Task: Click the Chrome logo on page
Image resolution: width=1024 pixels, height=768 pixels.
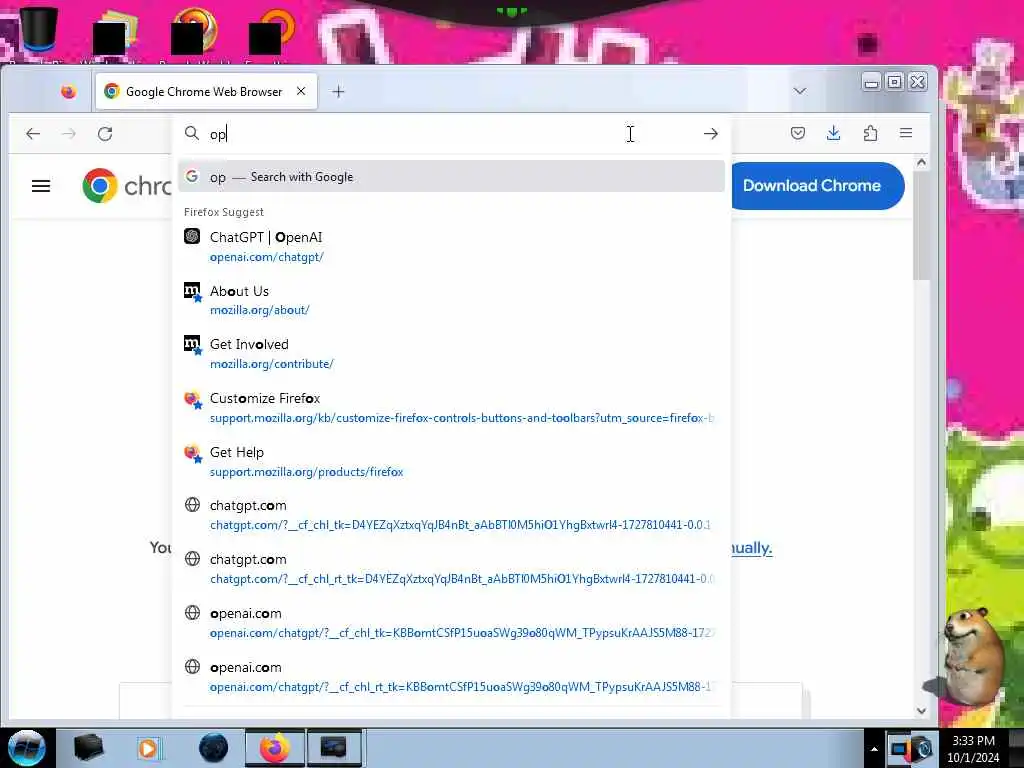Action: click(x=100, y=185)
